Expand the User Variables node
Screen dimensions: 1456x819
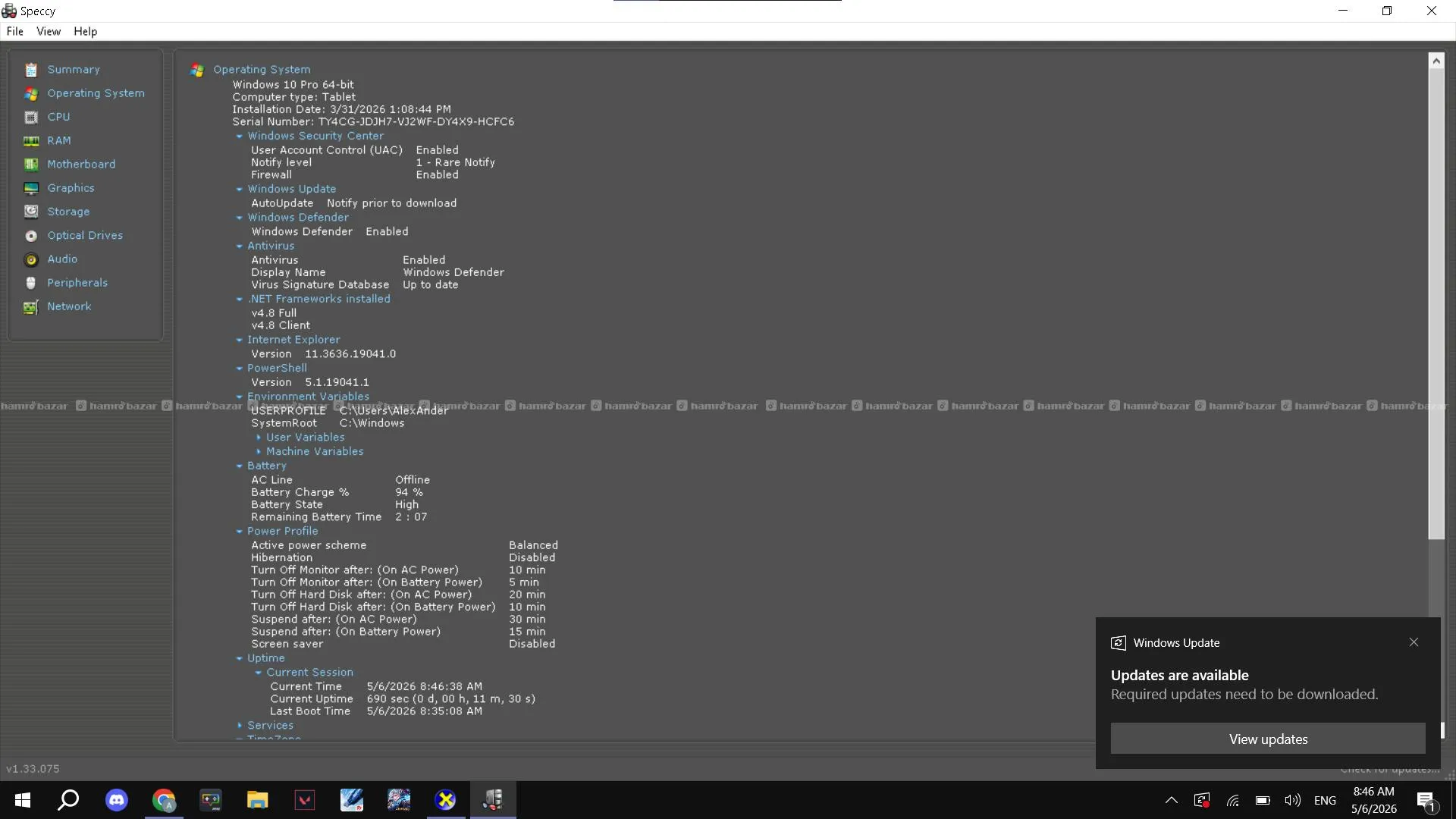[x=259, y=438]
